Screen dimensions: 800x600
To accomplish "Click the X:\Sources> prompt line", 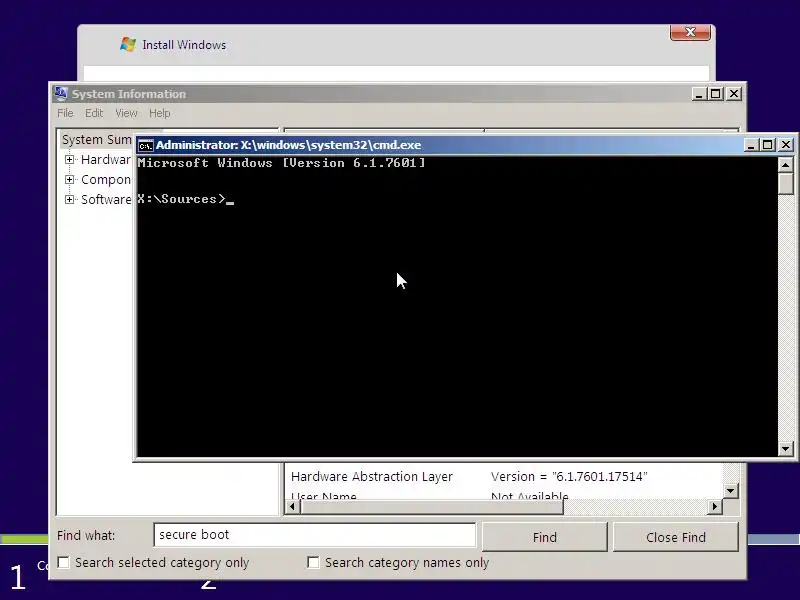I will click(x=186, y=199).
